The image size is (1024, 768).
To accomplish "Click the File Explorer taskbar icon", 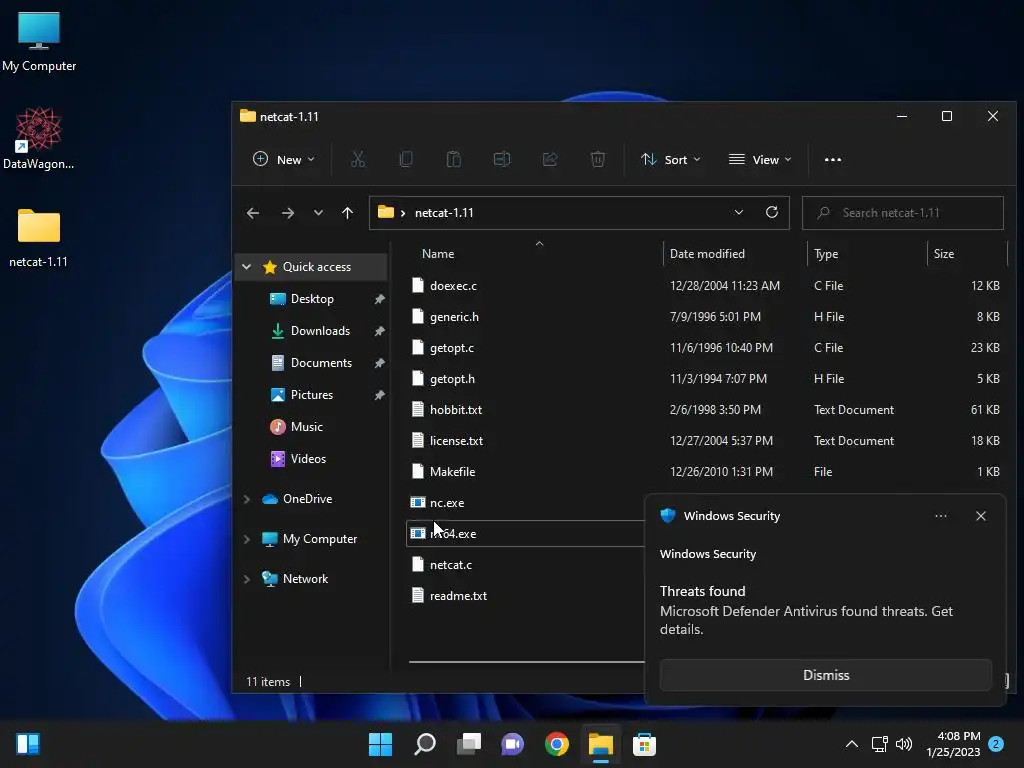I will point(601,744).
